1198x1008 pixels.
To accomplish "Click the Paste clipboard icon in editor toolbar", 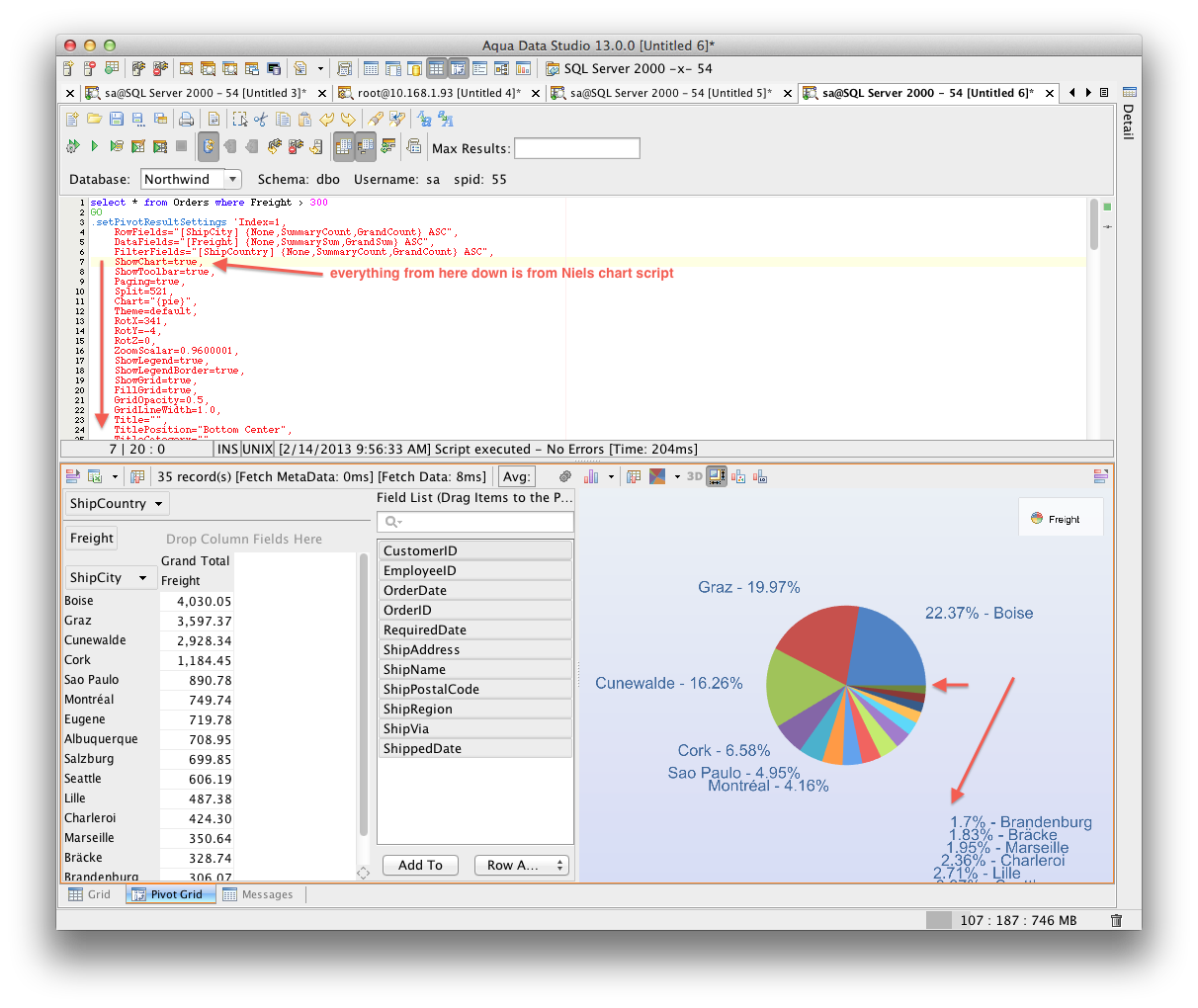I will coord(304,120).
